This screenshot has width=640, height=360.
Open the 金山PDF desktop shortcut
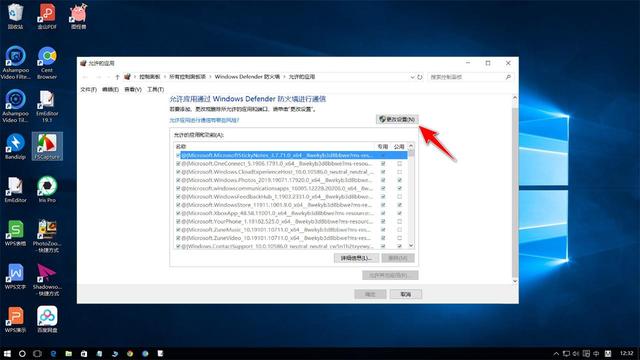click(47, 16)
